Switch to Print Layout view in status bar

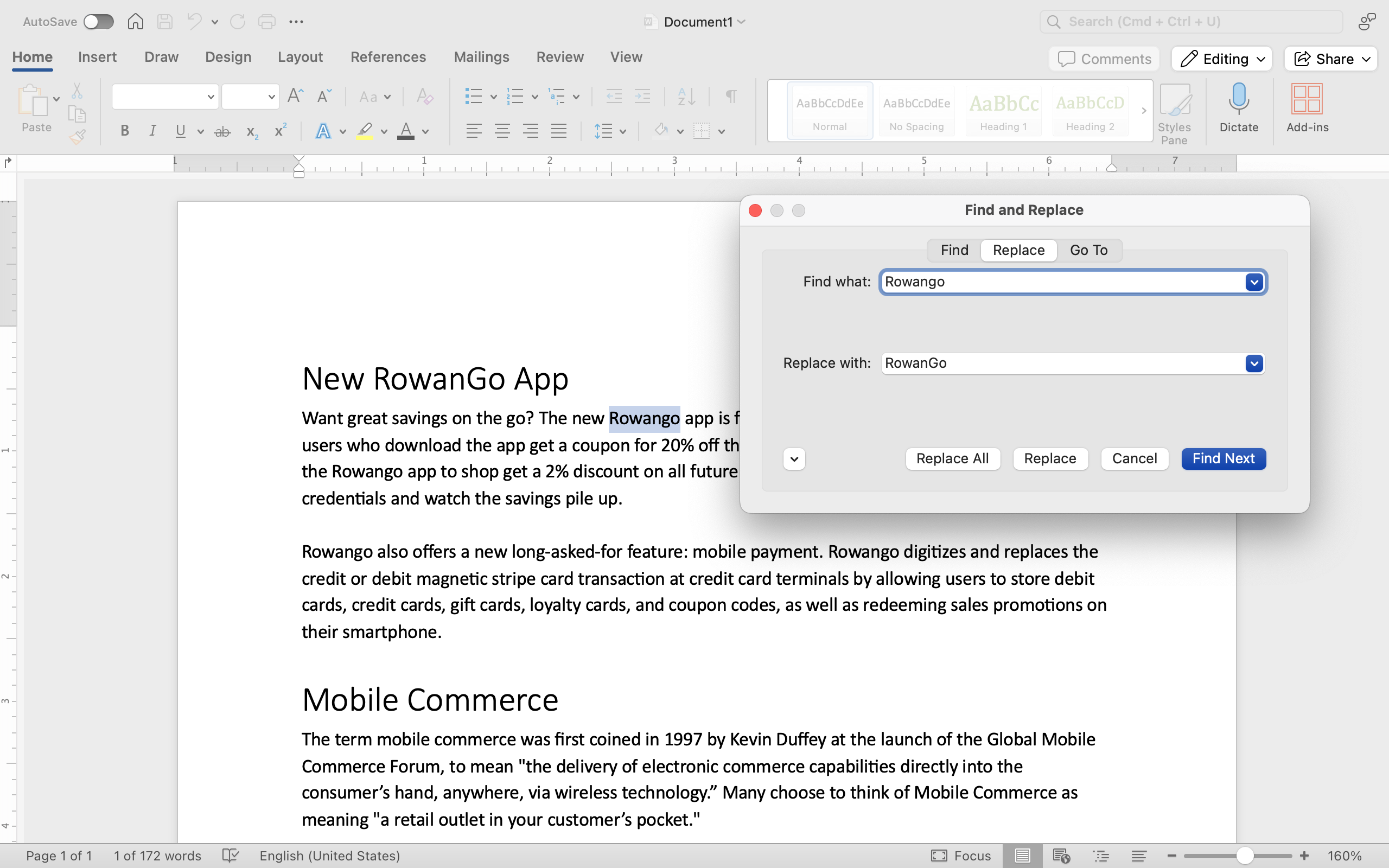point(1022,856)
